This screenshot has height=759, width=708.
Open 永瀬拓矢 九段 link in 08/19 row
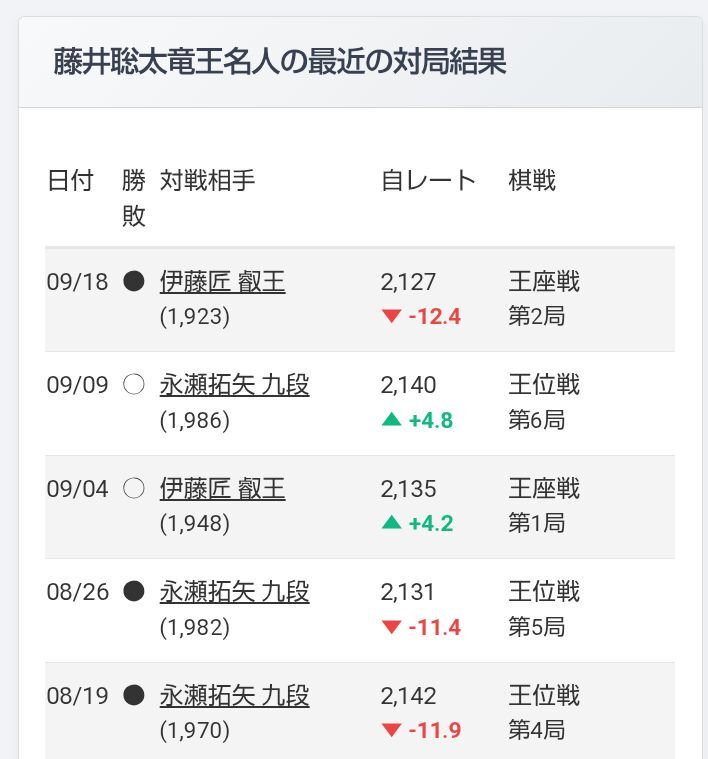234,696
